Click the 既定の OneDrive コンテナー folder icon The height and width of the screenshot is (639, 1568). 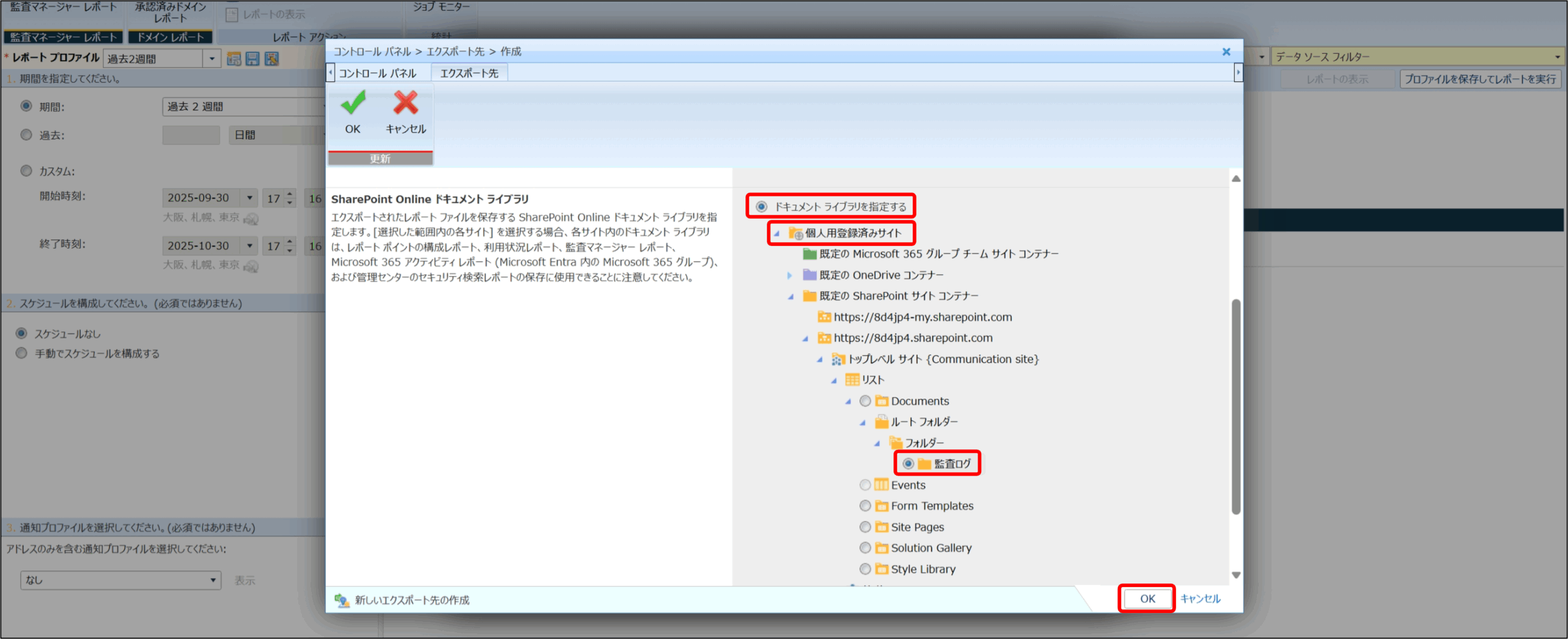tap(810, 275)
